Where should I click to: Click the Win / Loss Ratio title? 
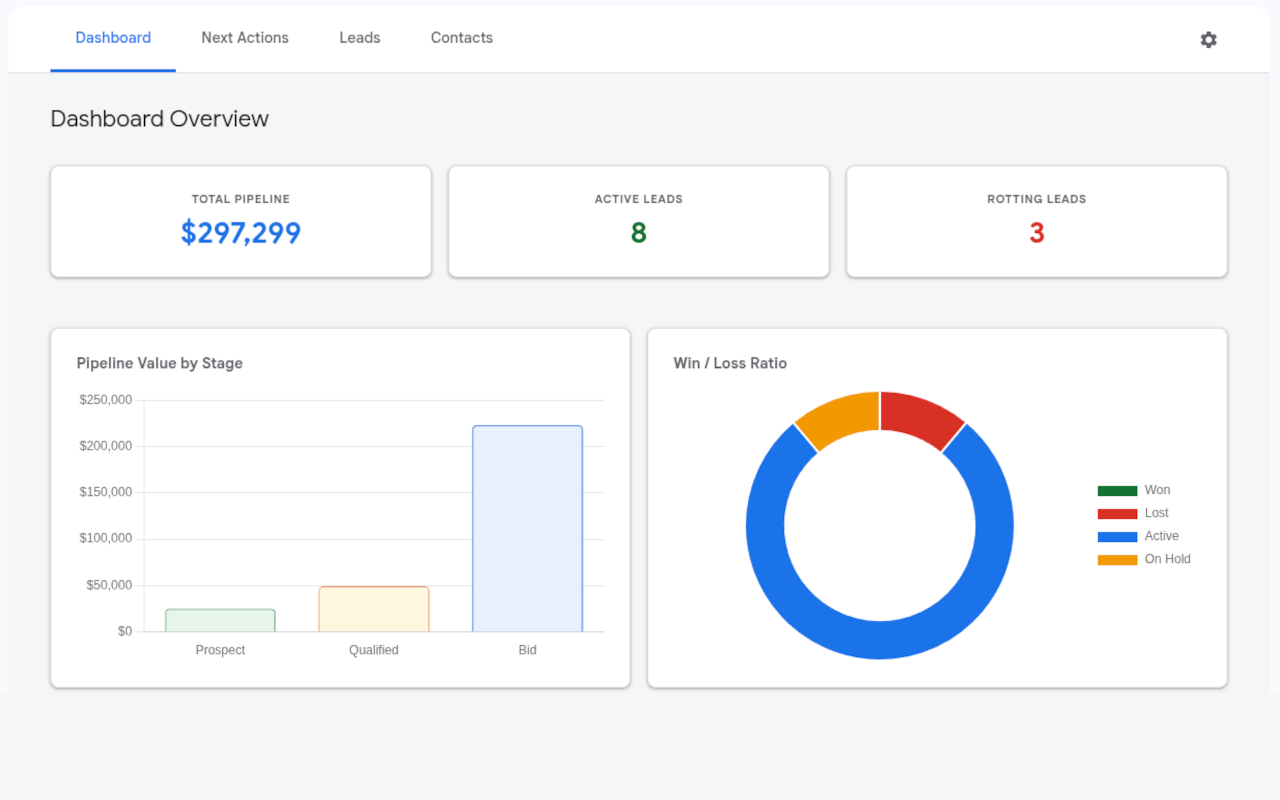pyautogui.click(x=730, y=363)
